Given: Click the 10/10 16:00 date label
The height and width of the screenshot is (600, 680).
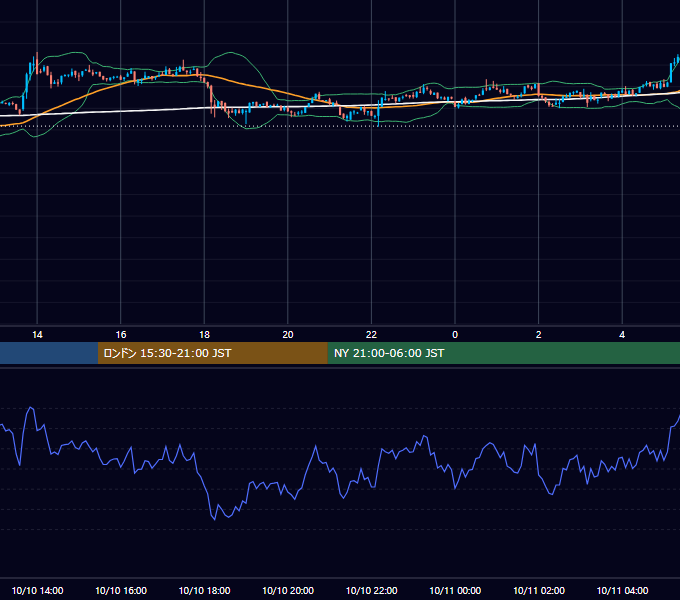Looking at the screenshot, I should click(x=121, y=590).
